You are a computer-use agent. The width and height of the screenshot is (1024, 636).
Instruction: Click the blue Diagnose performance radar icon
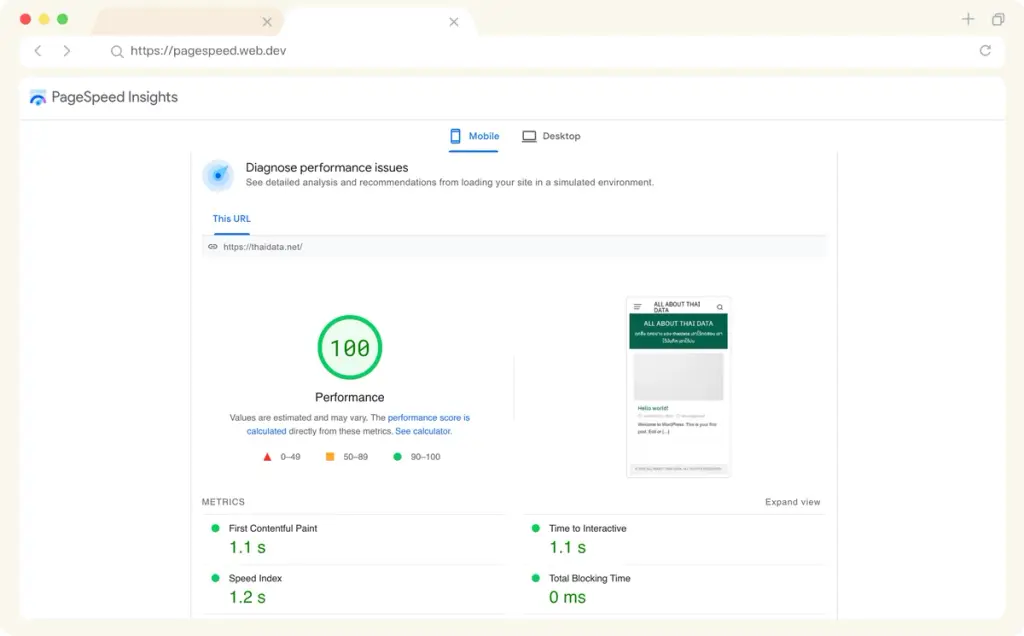218,175
